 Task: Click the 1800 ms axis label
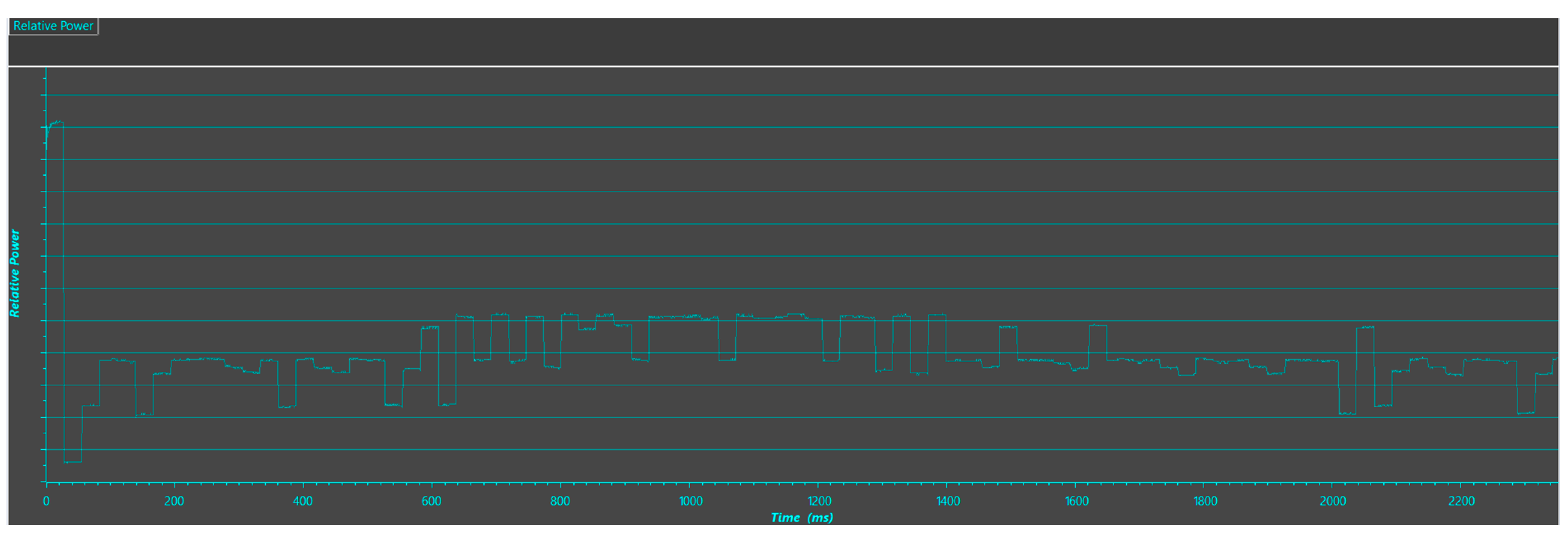click(x=1205, y=502)
